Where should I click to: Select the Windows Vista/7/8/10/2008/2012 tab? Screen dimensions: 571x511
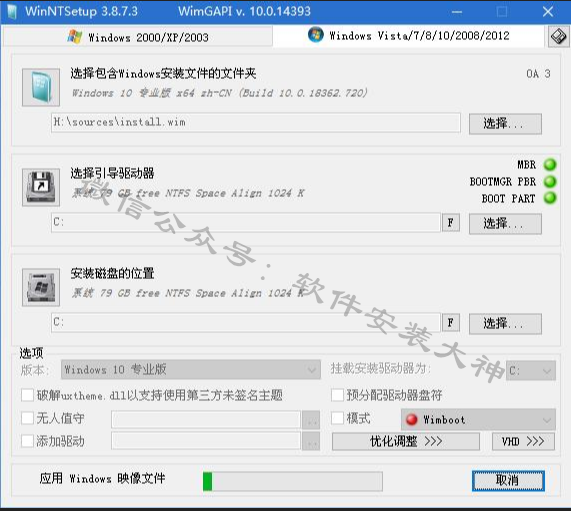[x=409, y=36]
